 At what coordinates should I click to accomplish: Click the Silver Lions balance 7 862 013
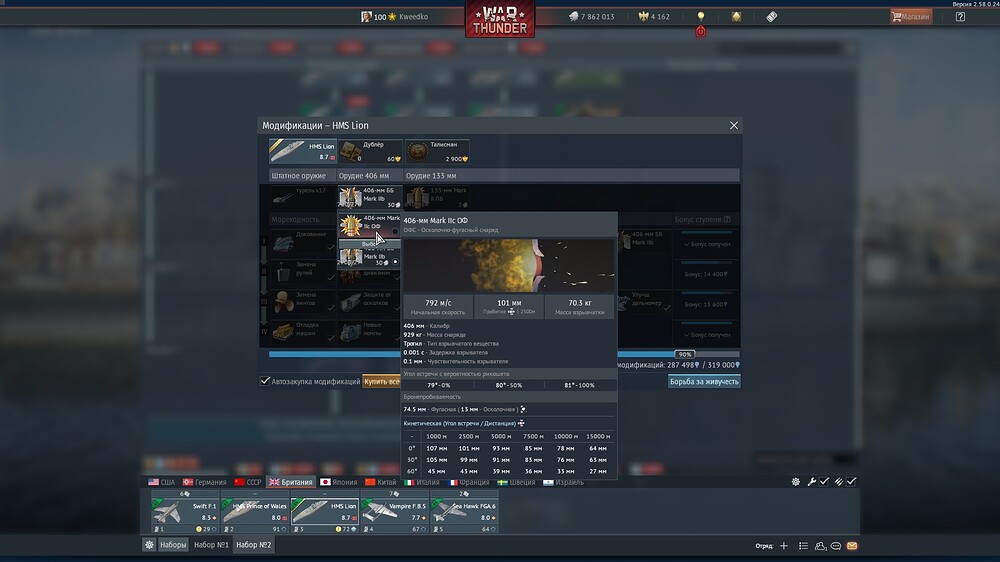pyautogui.click(x=591, y=17)
